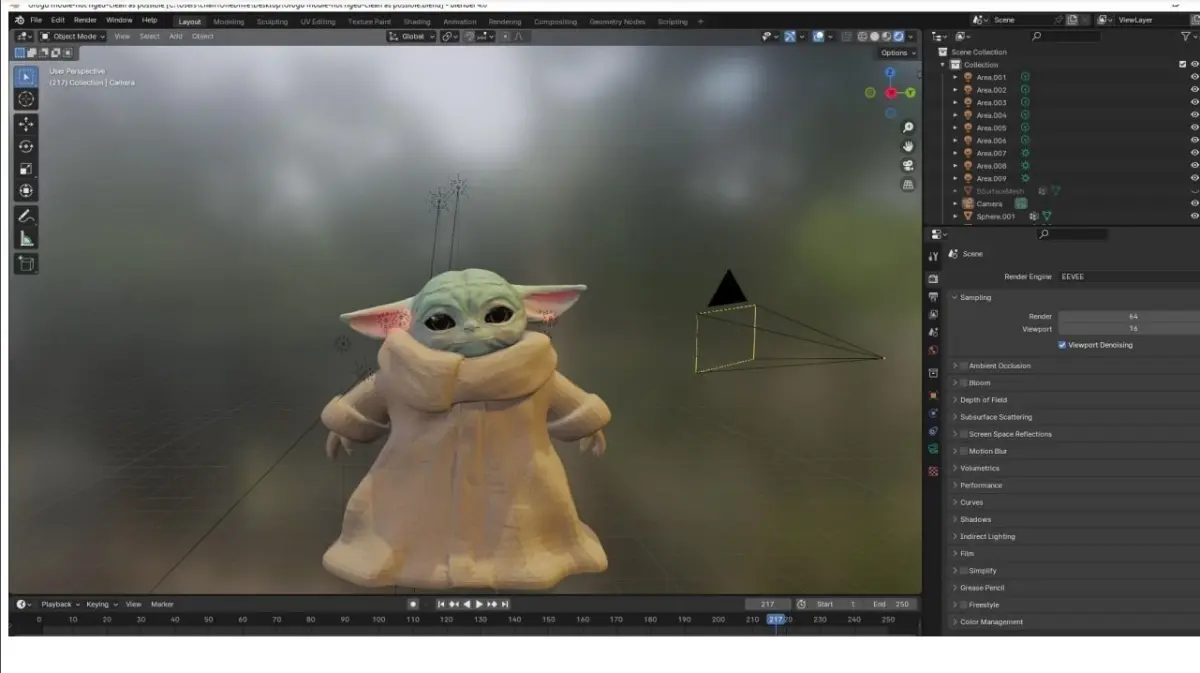
Task: Click the current frame 217 field
Action: pyautogui.click(x=768, y=604)
